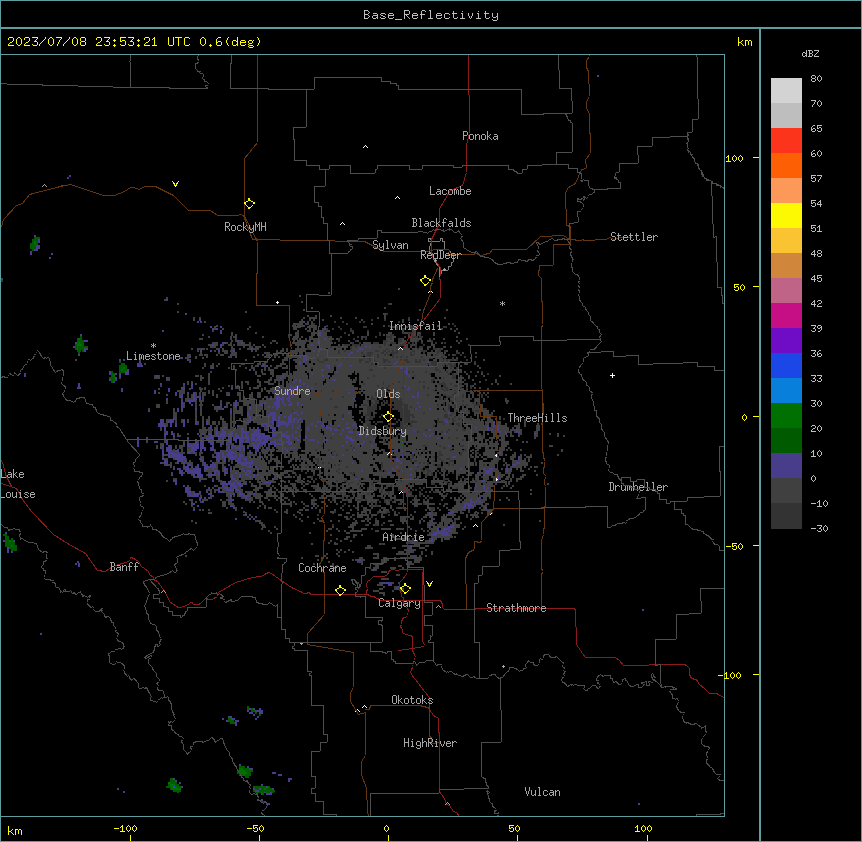Click the slate purple 10-0 dBZ swatch
This screenshot has height=842, width=862.
click(786, 466)
